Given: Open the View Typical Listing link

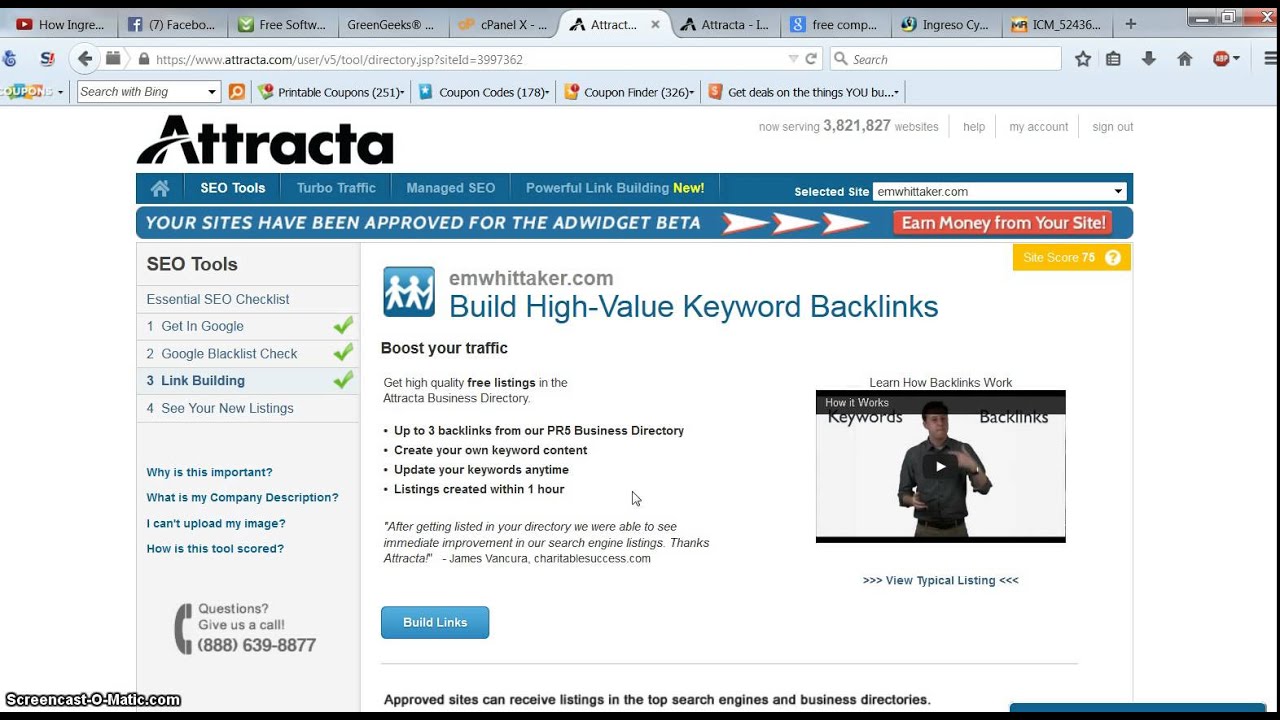Looking at the screenshot, I should point(940,580).
